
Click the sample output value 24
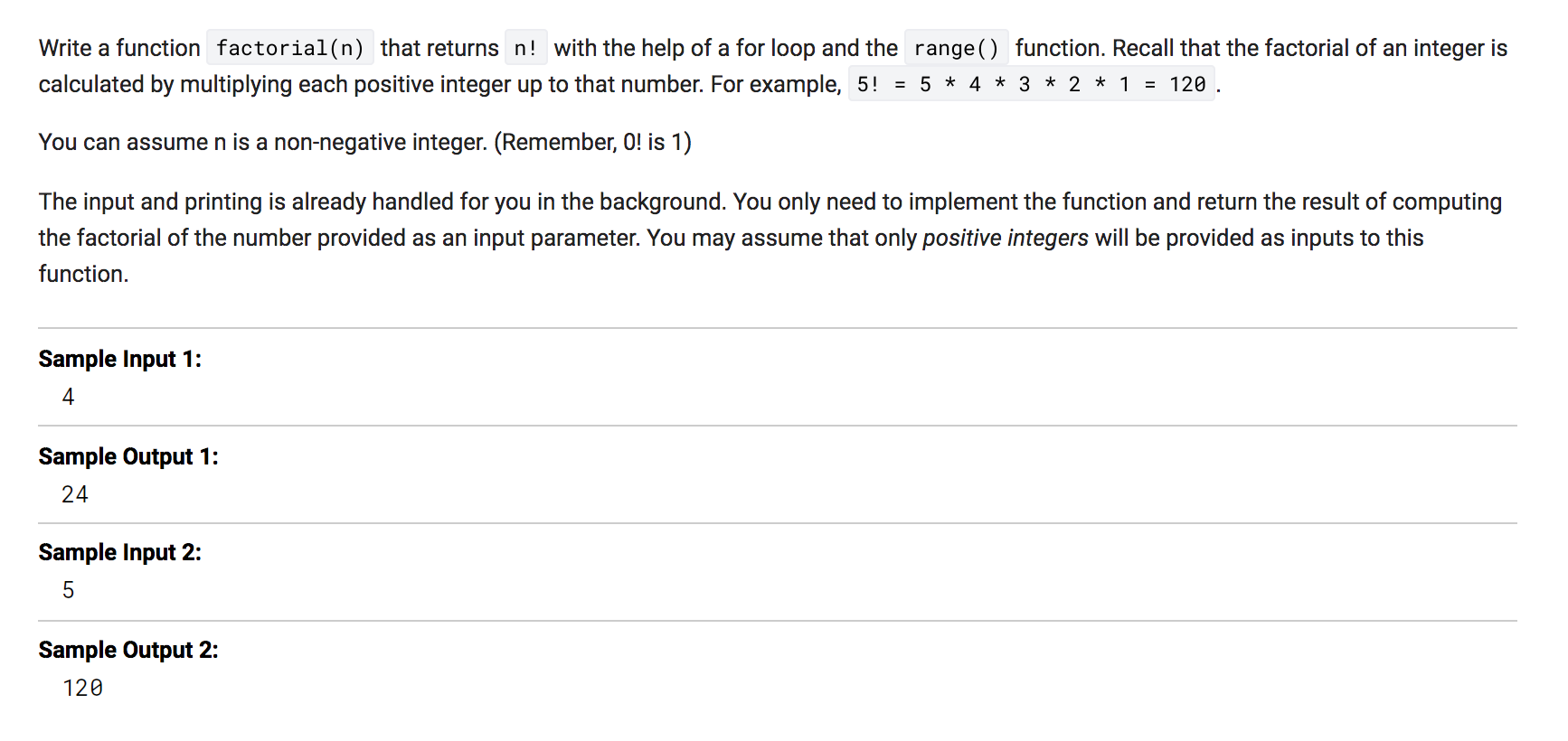point(75,494)
